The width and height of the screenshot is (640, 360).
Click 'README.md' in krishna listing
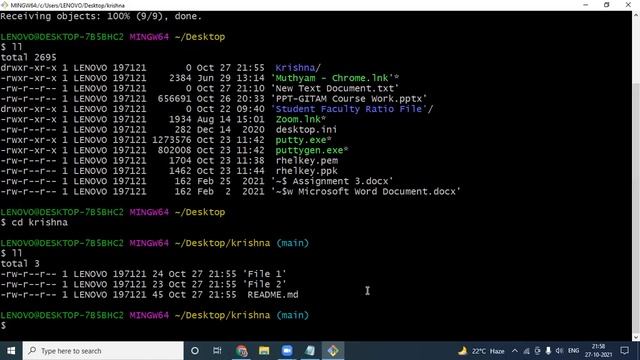point(273,295)
